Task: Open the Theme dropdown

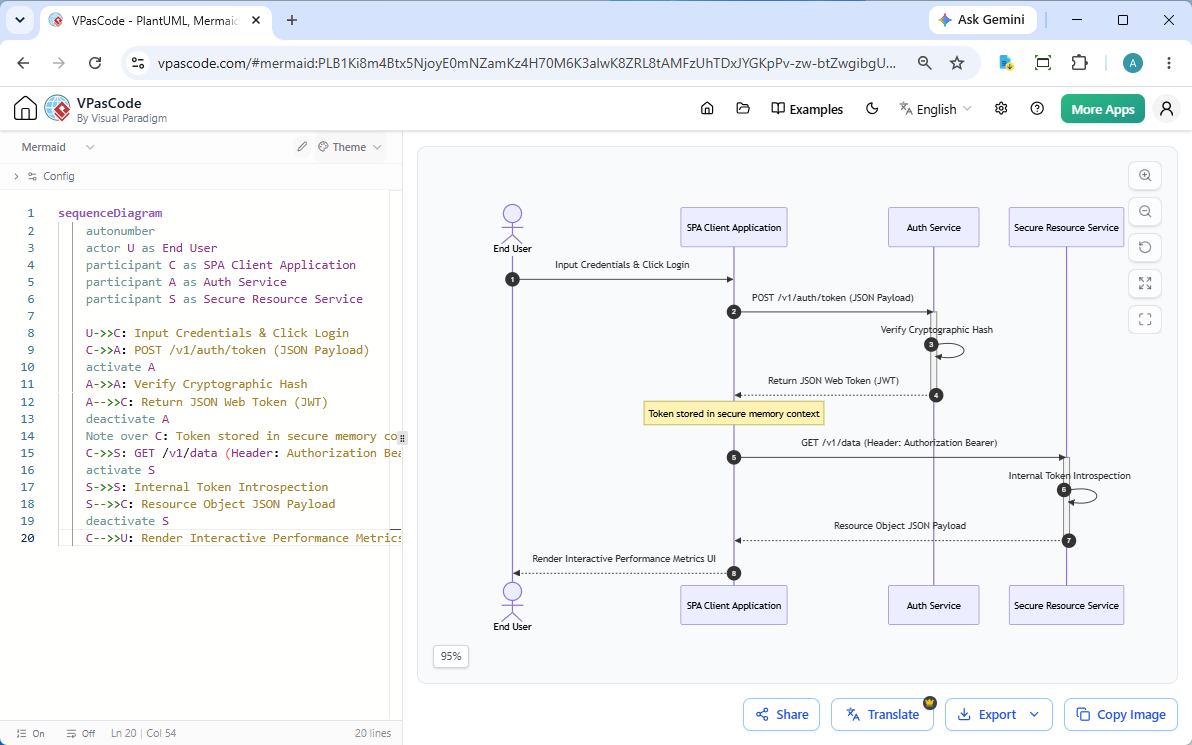Action: coord(350,147)
